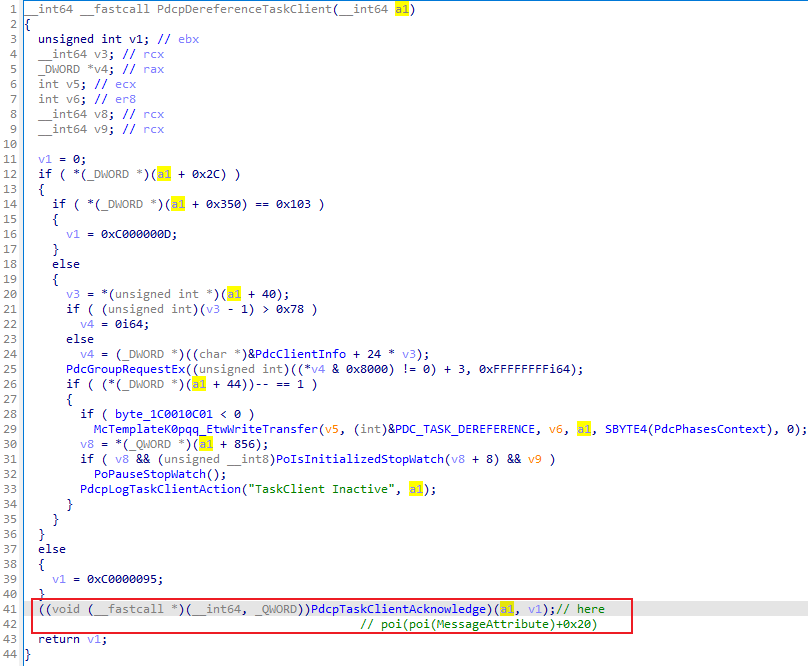Click the byte_1C0010C01 variable
808x666 pixels.
(163, 414)
